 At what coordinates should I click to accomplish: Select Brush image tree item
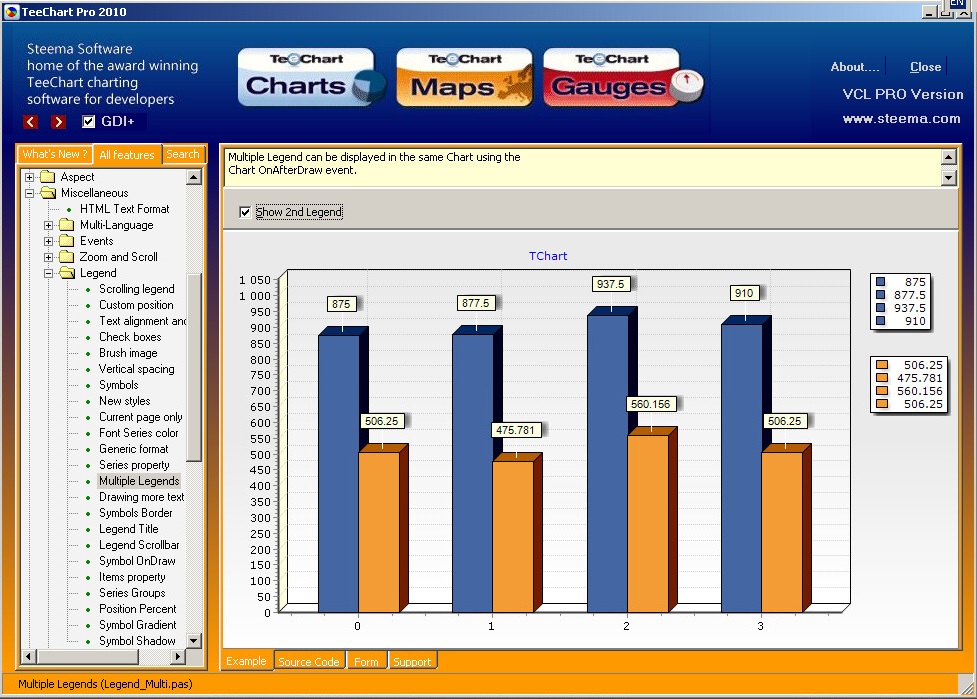pos(128,353)
